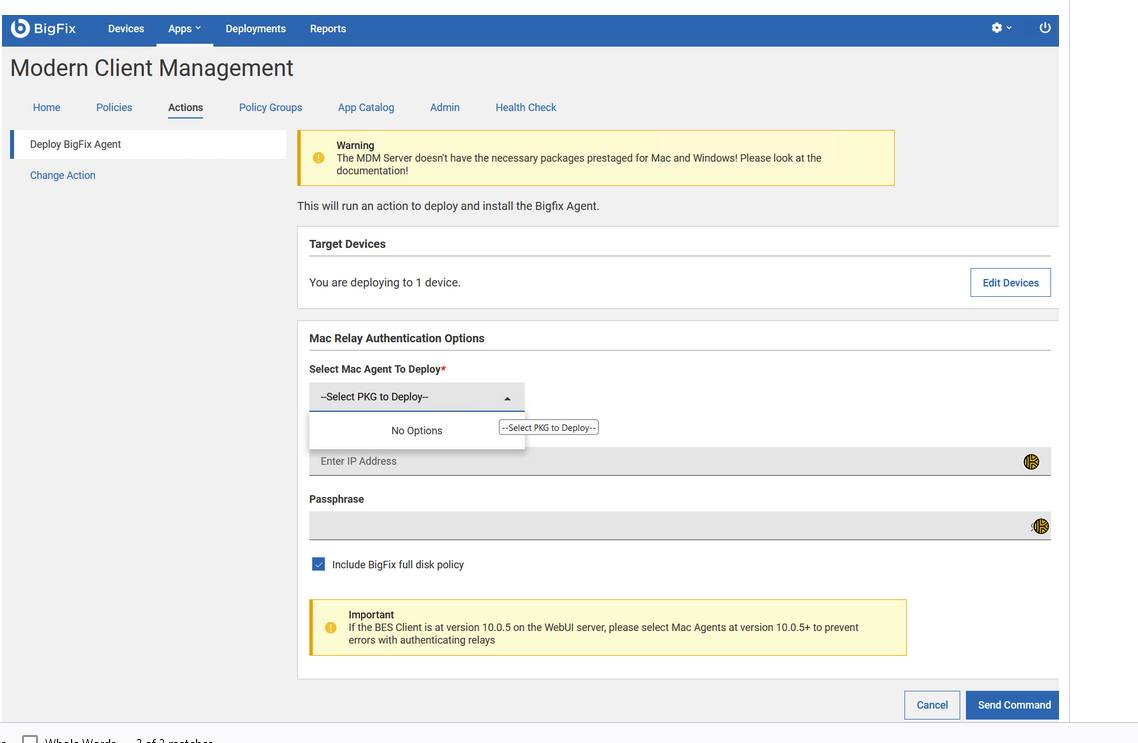Click the Keeper icon in IP Address field
This screenshot has height=743, width=1138.
click(x=1031, y=462)
